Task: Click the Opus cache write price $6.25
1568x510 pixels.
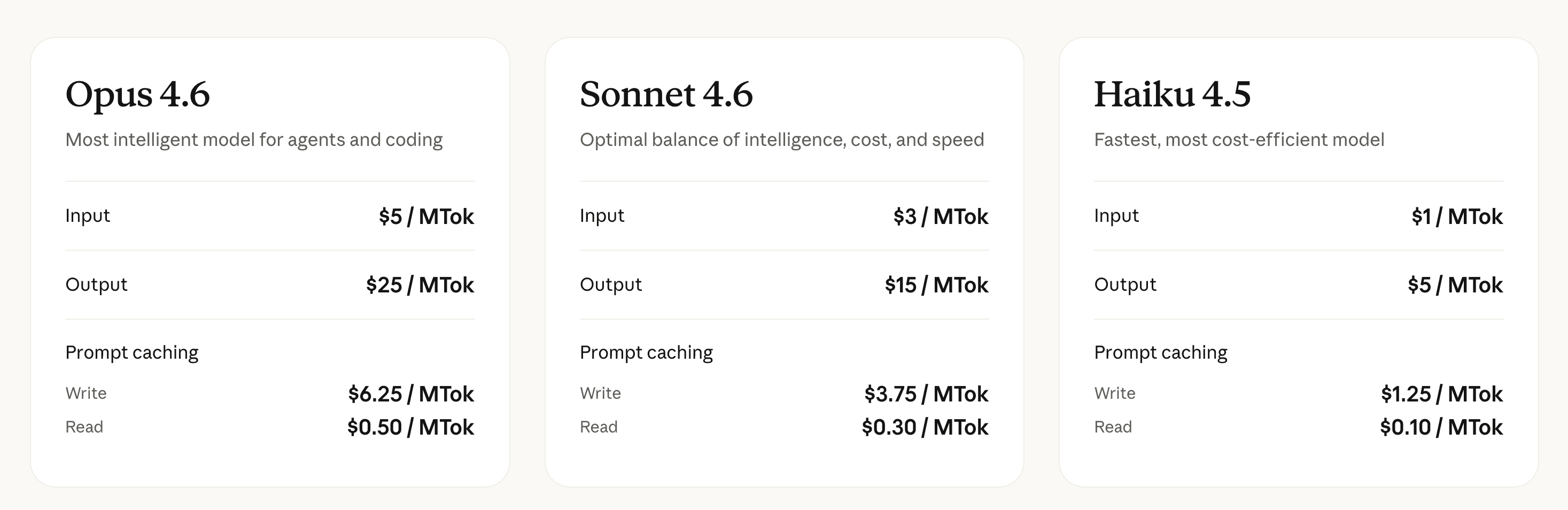Action: (x=411, y=395)
